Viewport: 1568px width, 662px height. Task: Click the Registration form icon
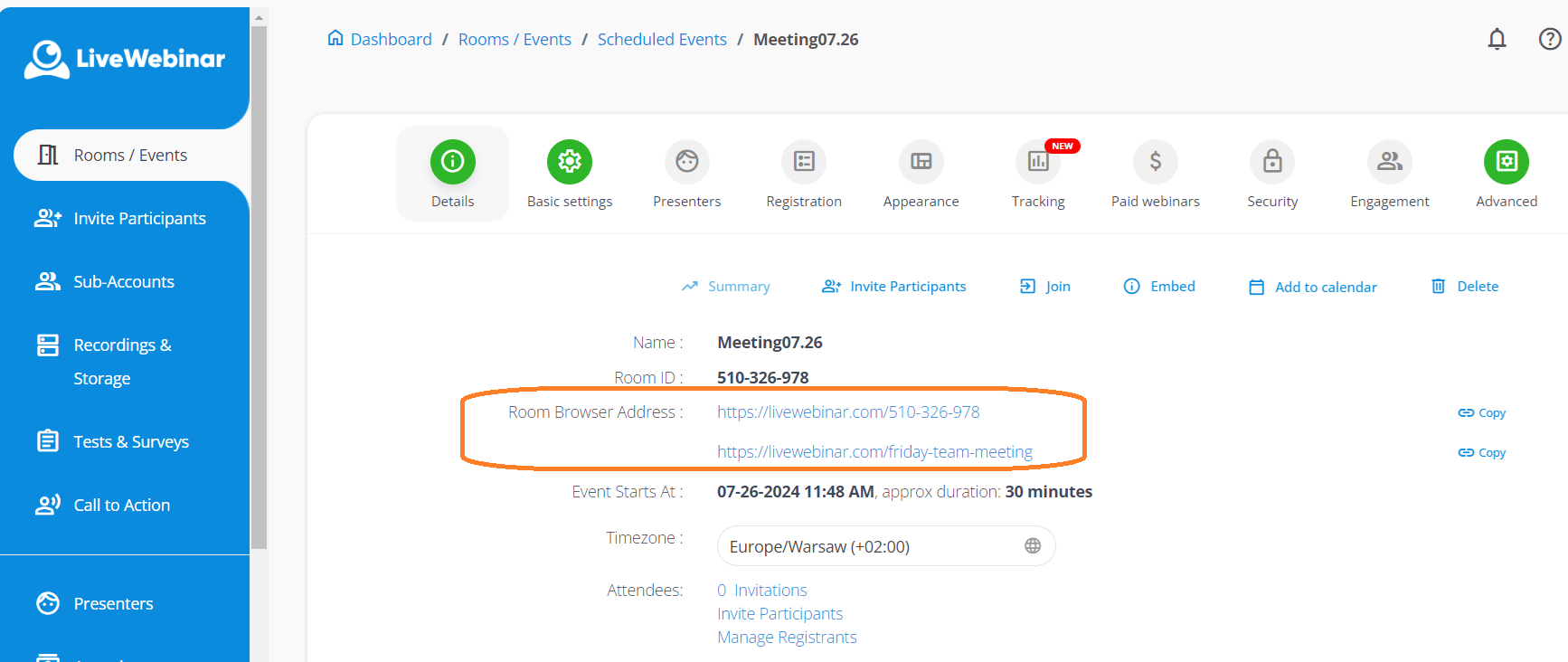click(804, 162)
